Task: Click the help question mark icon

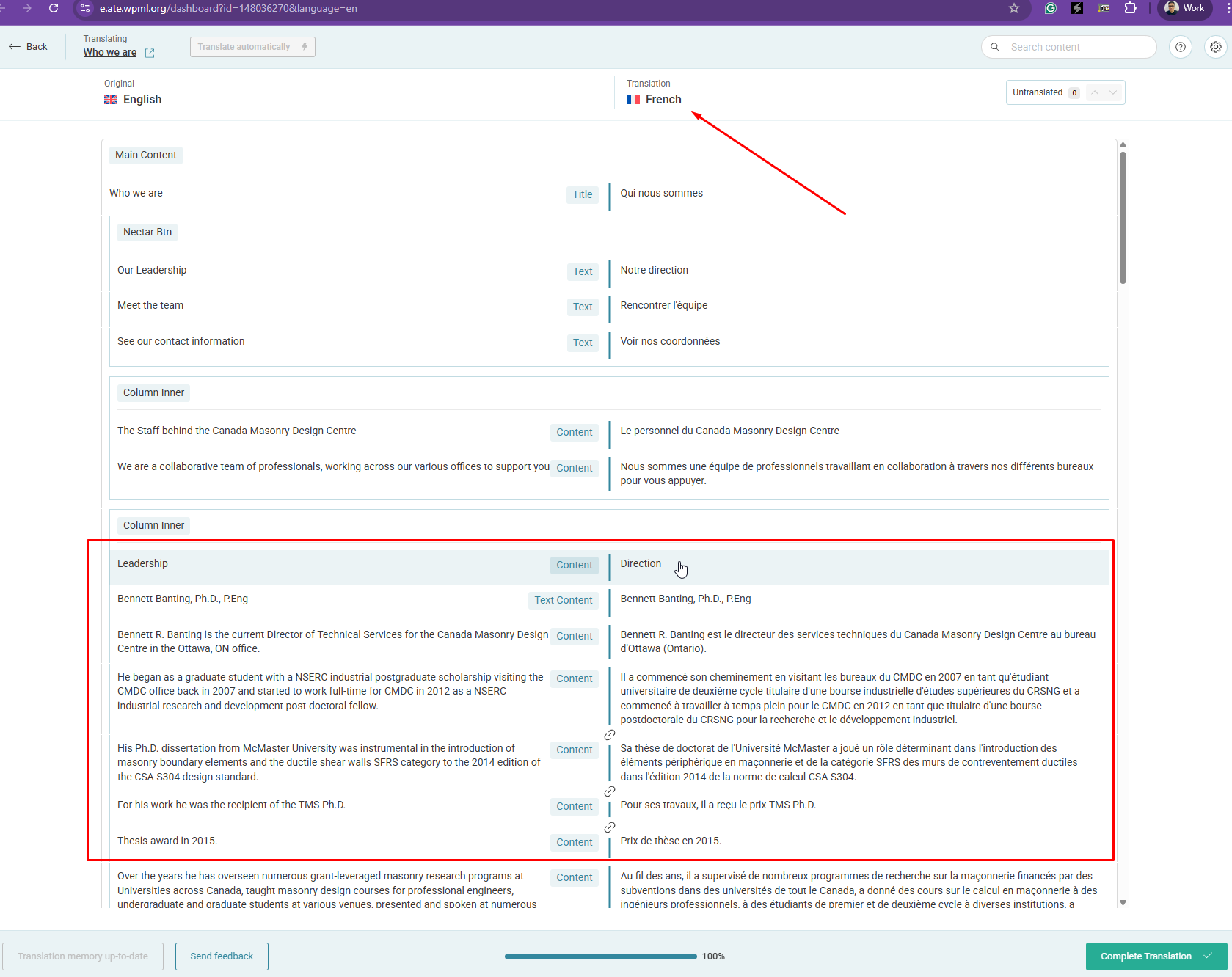Action: tap(1181, 47)
